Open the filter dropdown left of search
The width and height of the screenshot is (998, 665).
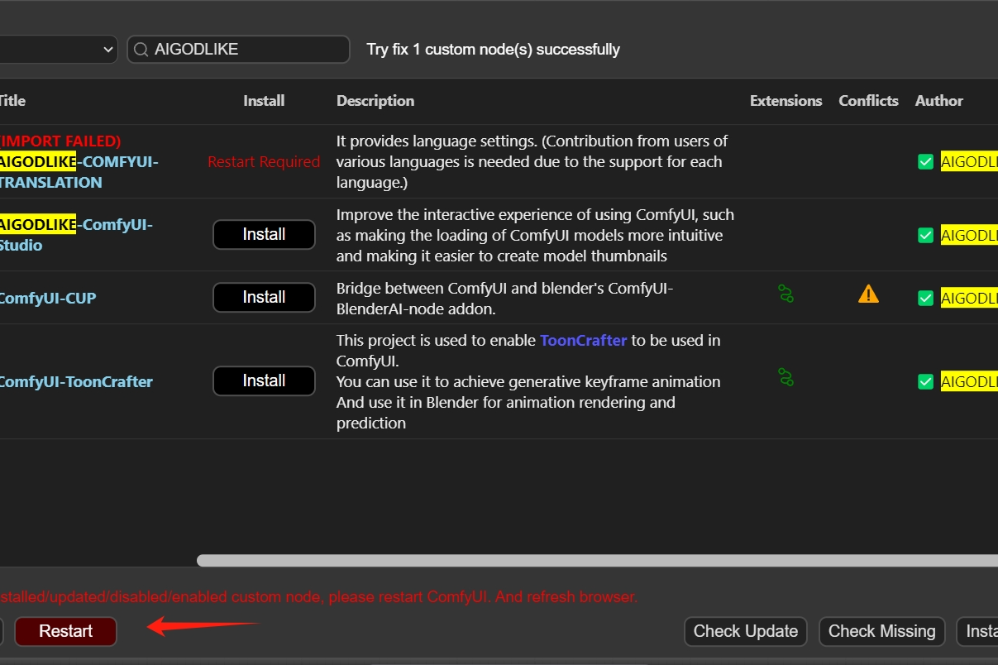[58, 50]
